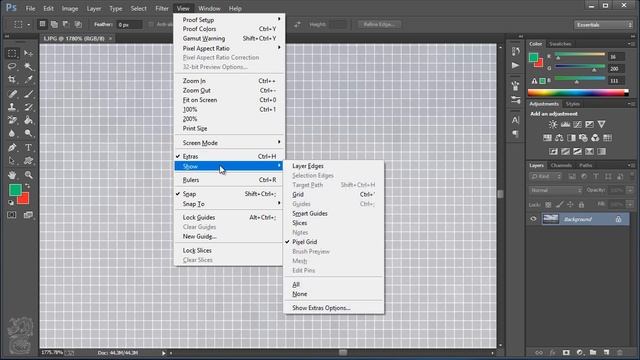
Task: Click the Curves adjustment icon
Action: 577,124
